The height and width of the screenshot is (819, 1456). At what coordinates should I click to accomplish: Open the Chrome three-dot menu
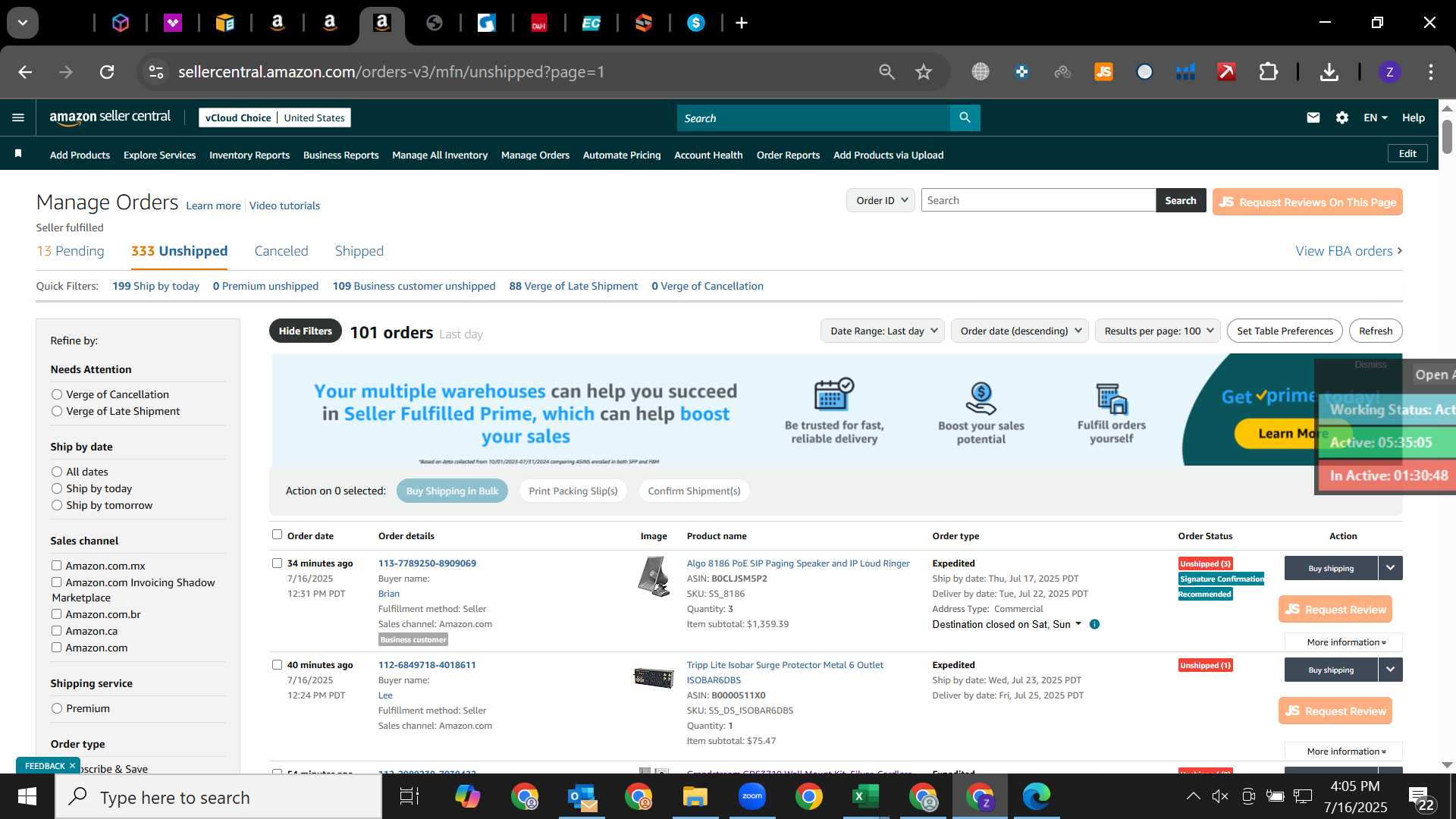click(1430, 72)
